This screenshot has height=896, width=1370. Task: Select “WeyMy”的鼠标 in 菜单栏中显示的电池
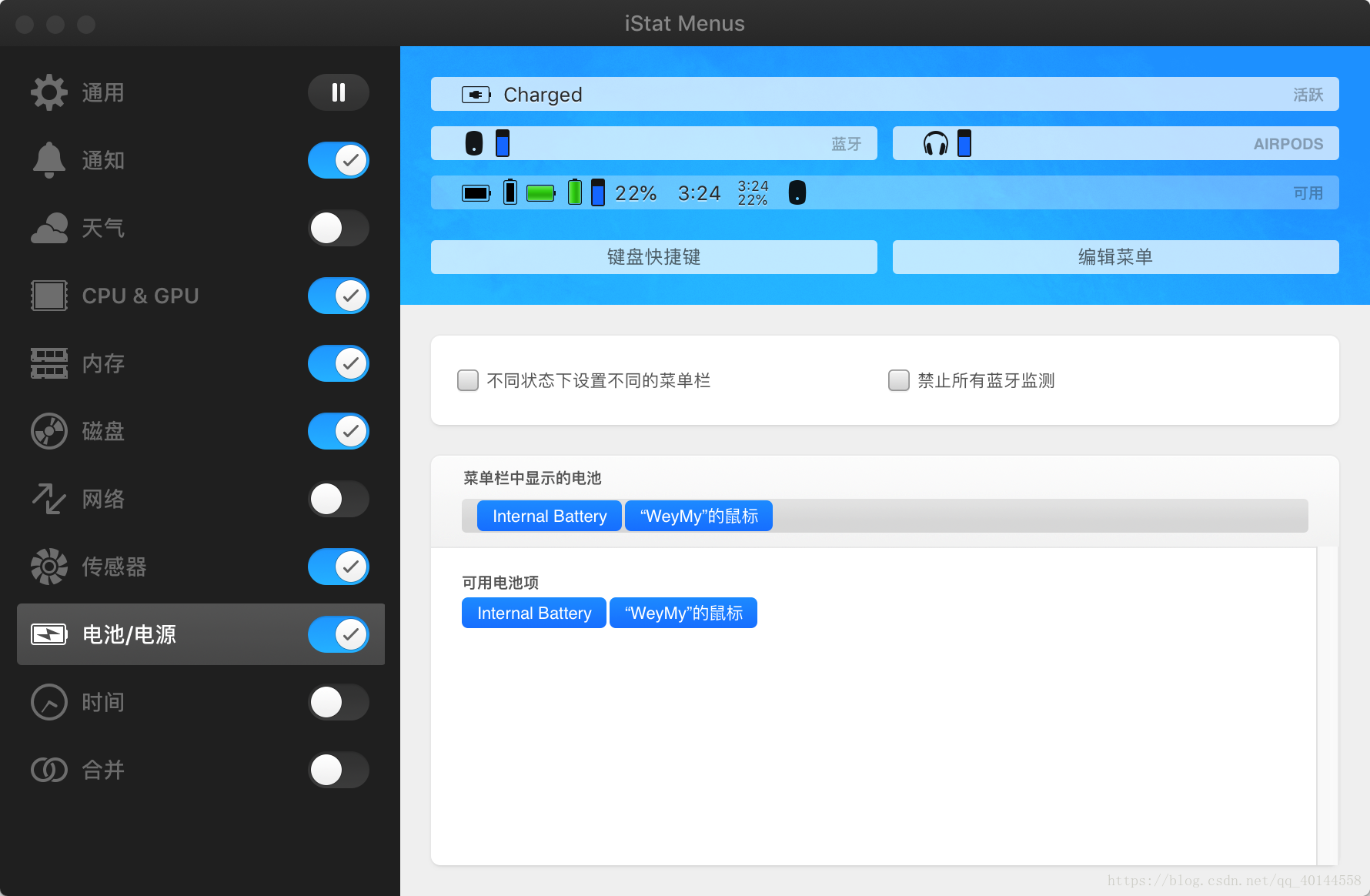tap(699, 516)
